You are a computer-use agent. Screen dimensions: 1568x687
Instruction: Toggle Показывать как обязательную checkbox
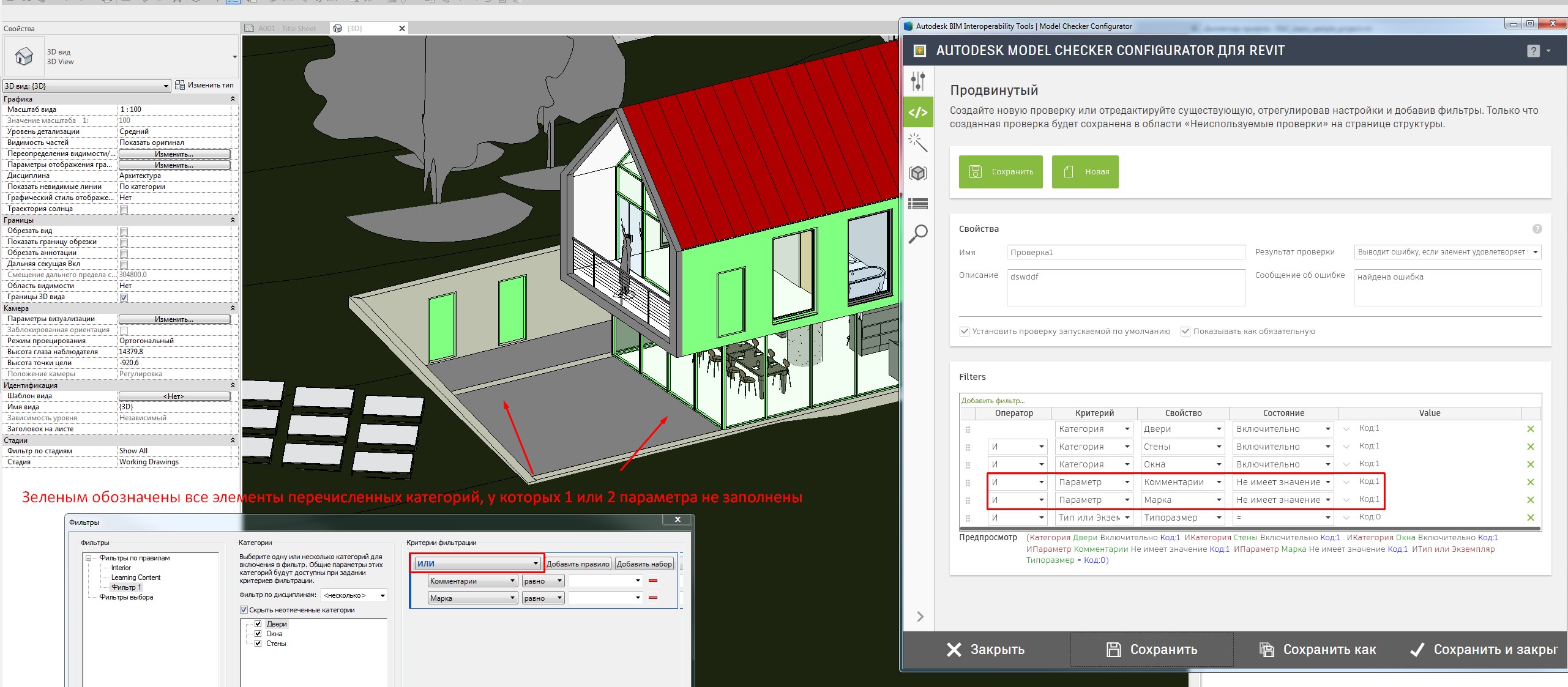coord(1185,332)
